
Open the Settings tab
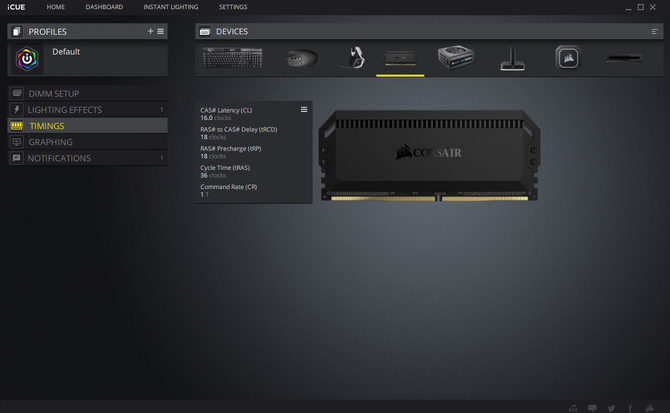(x=233, y=7)
